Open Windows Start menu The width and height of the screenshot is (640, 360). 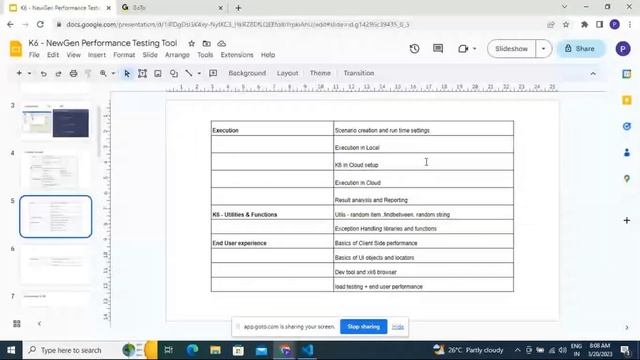click(11, 350)
